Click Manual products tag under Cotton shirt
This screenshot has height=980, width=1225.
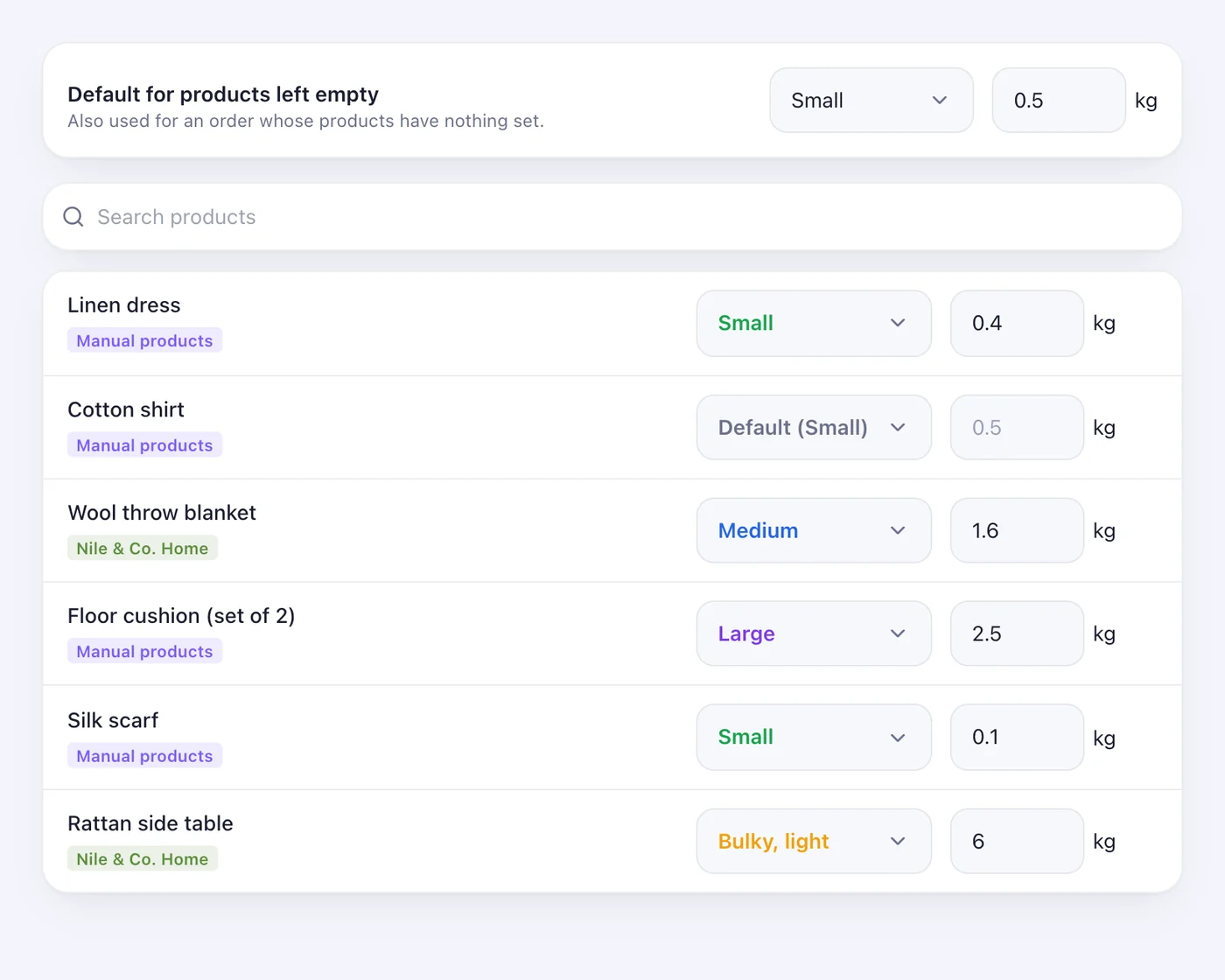pos(144,445)
